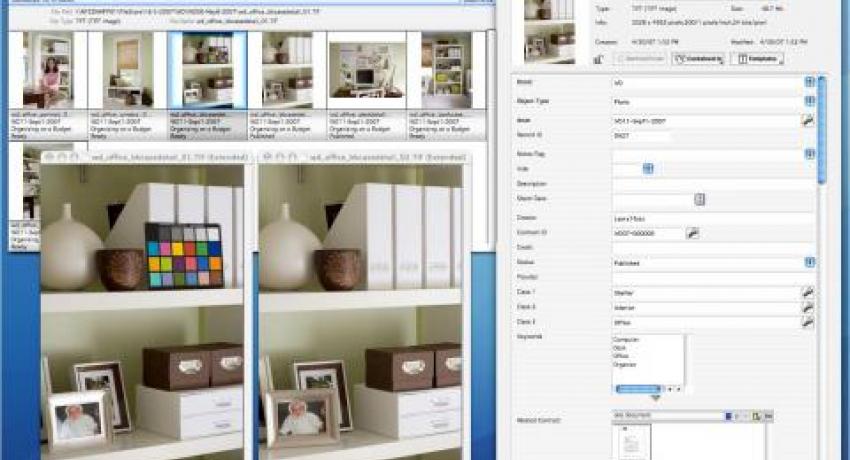Expand the triangle below the Keywords list
Screen dimensions: 850x460
655,398
